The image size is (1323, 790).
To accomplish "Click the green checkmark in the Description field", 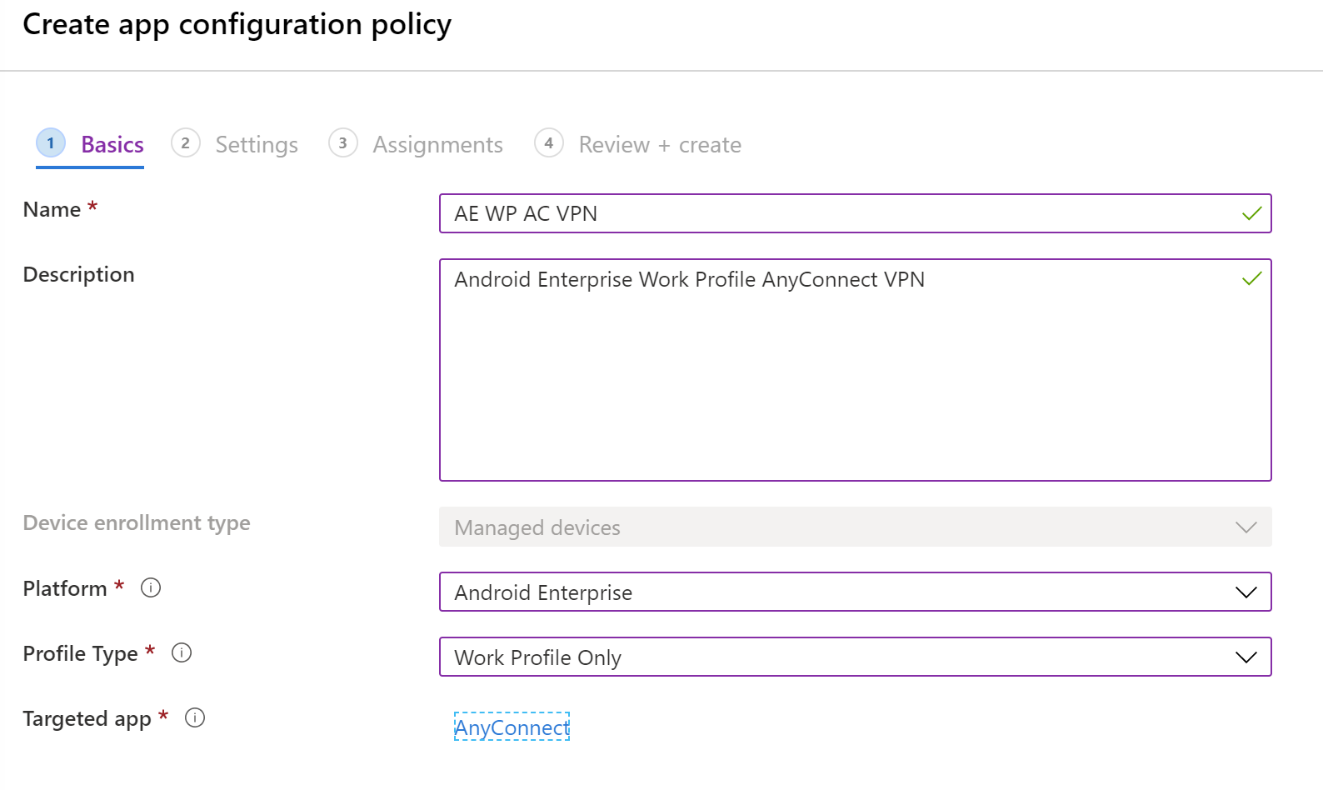I will click(1252, 279).
